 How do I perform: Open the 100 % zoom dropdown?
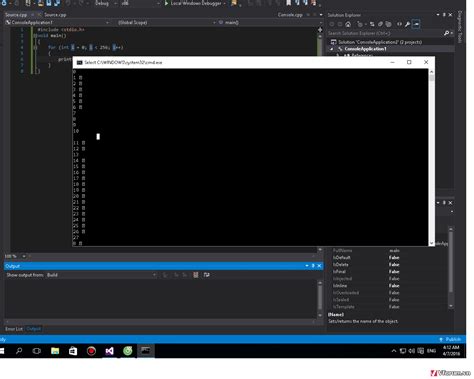[24, 256]
